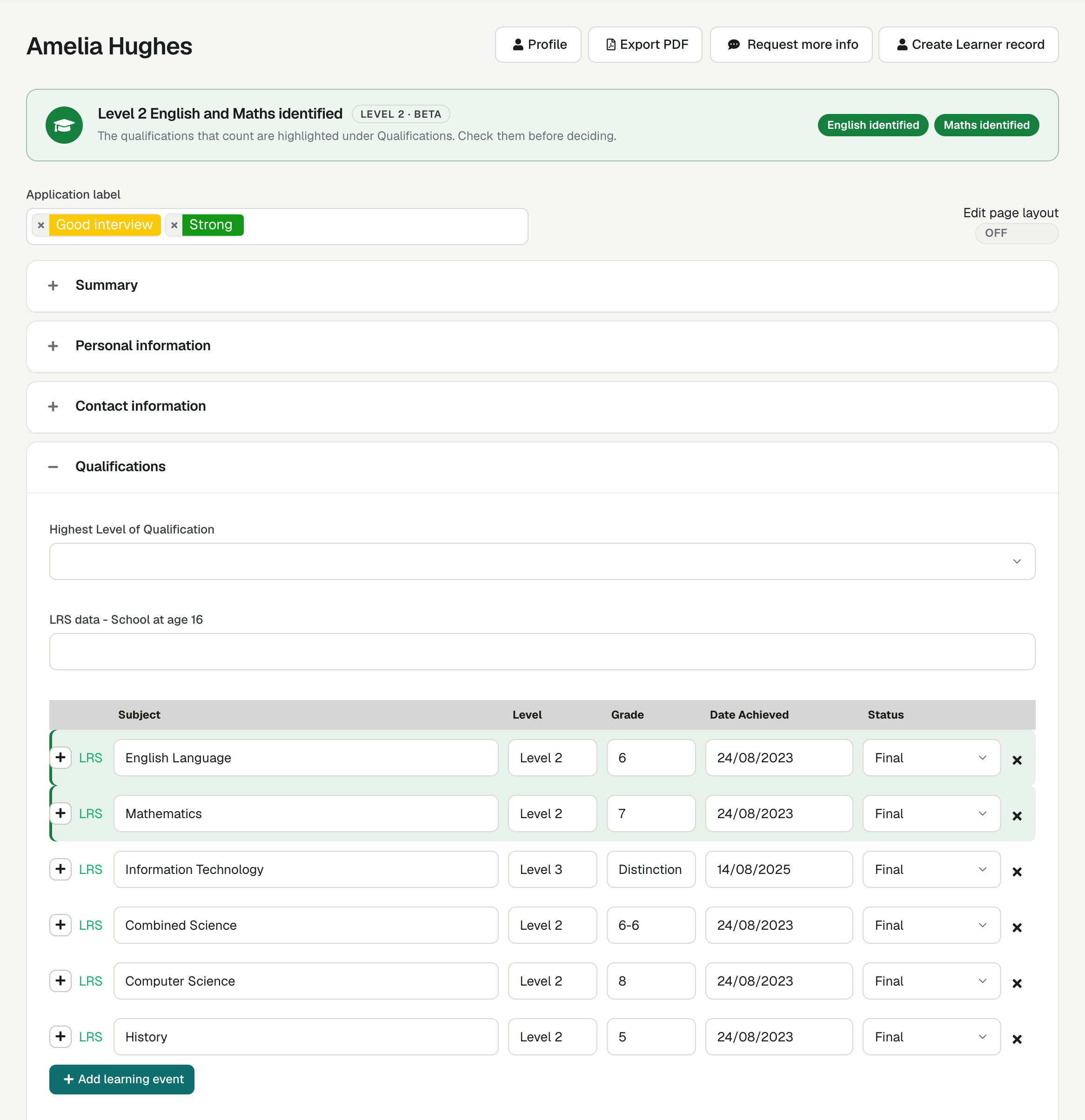The width and height of the screenshot is (1085, 1120).
Task: Export the application as PDF
Action: [x=645, y=45]
